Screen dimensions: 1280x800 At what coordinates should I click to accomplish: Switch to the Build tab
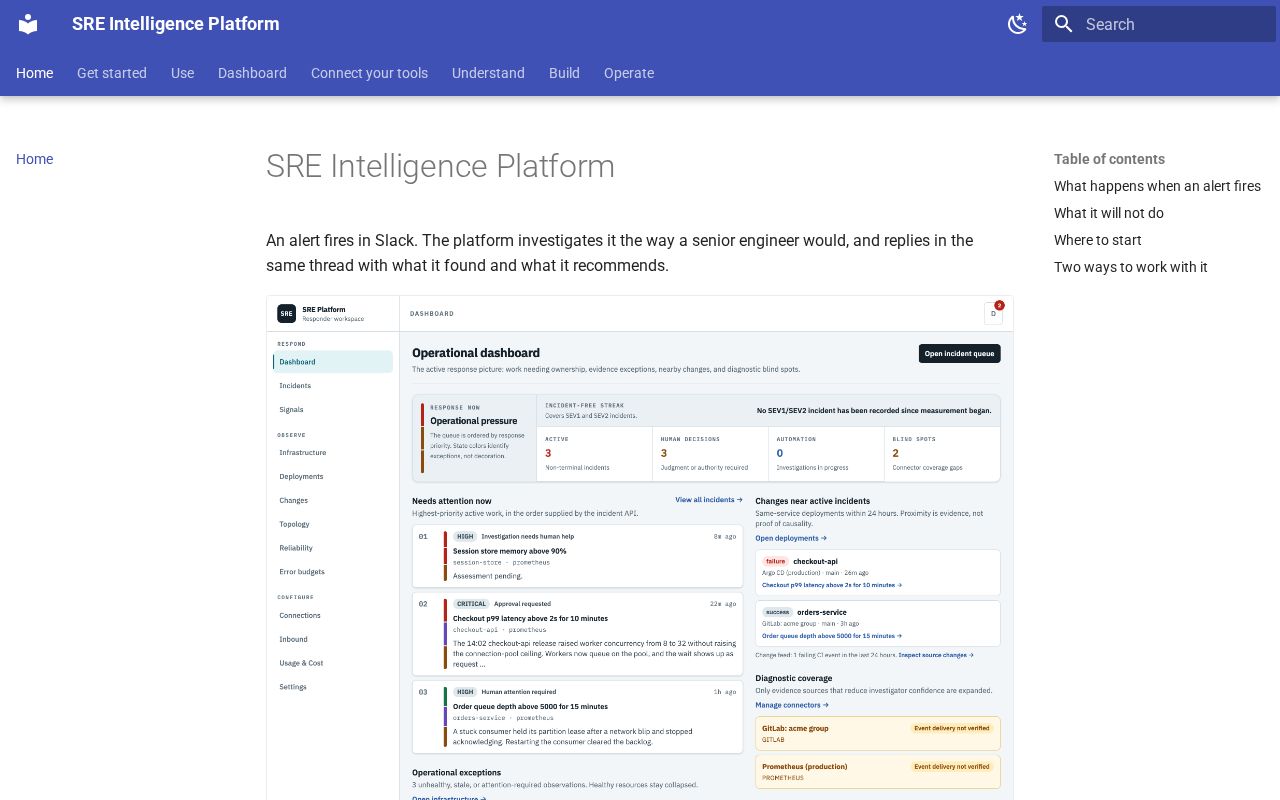(x=564, y=73)
